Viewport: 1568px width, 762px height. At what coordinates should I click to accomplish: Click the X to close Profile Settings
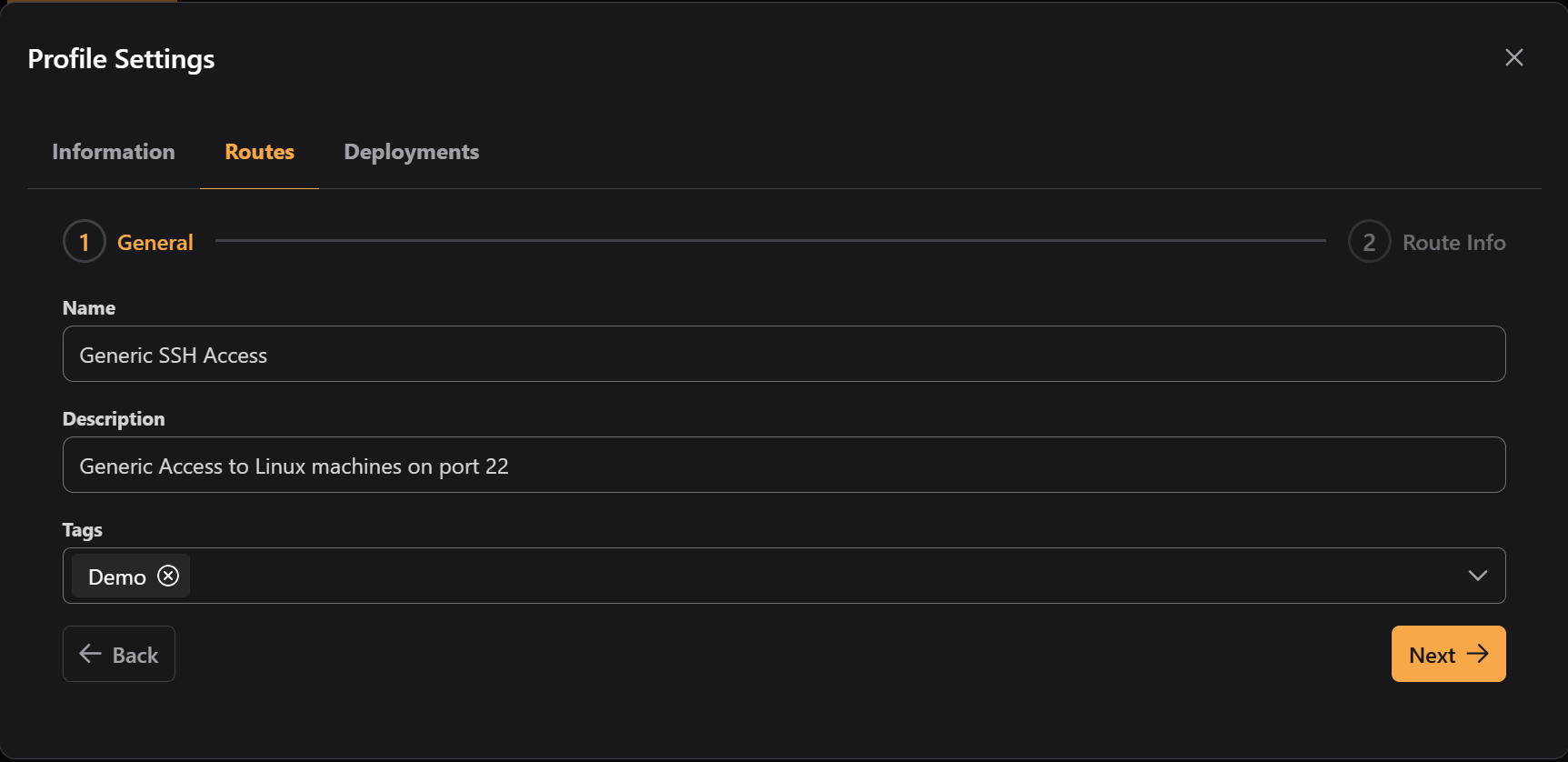pyautogui.click(x=1514, y=57)
